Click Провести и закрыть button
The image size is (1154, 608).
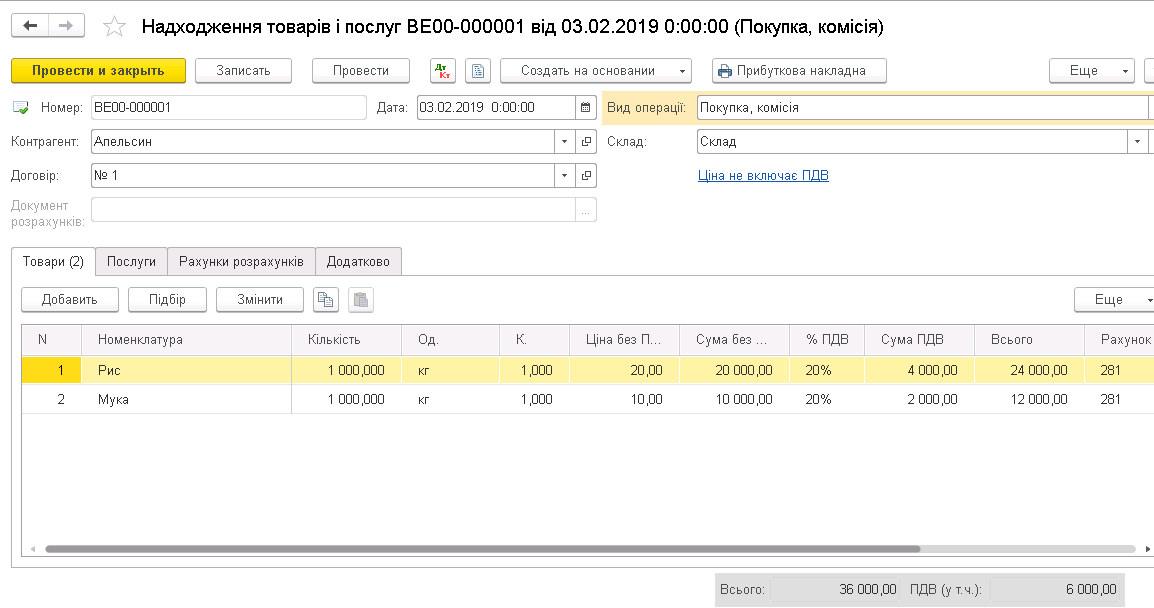pyautogui.click(x=99, y=71)
